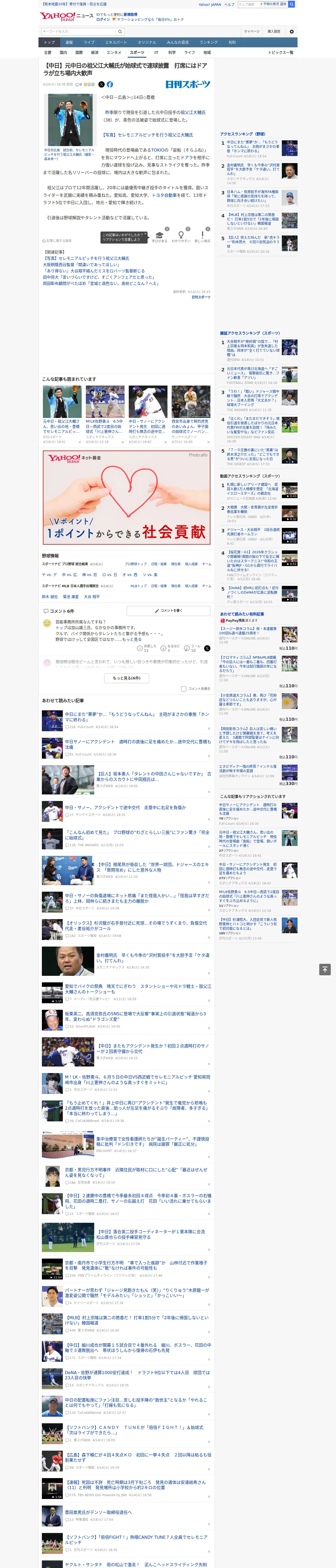The image size is (336, 1568).
Task: Open 村上宗隆は第二の筒香だ ranking item
Action: click(x=253, y=219)
